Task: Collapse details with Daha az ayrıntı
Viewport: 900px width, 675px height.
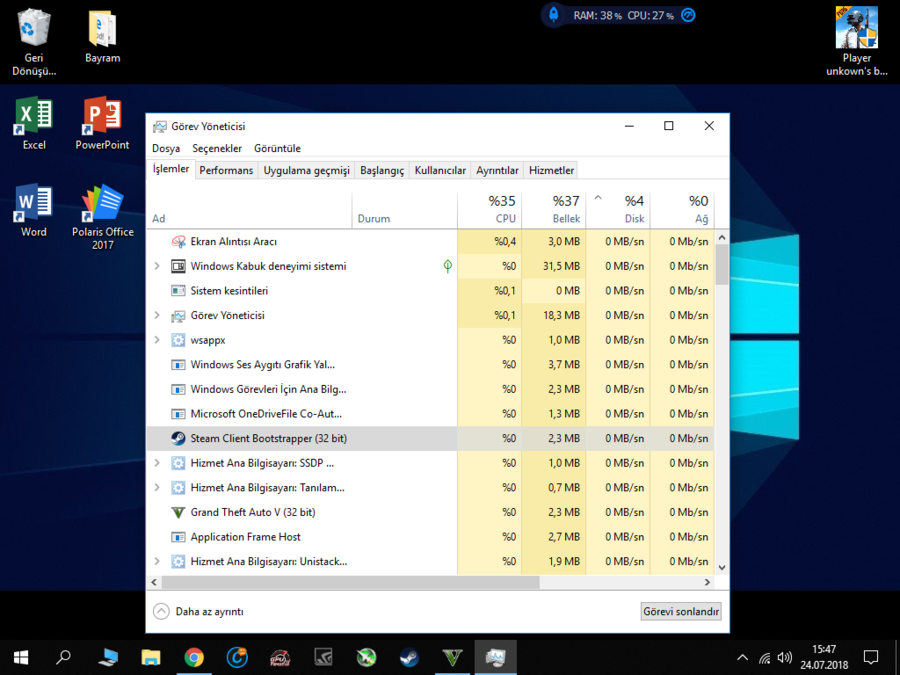Action: point(199,612)
